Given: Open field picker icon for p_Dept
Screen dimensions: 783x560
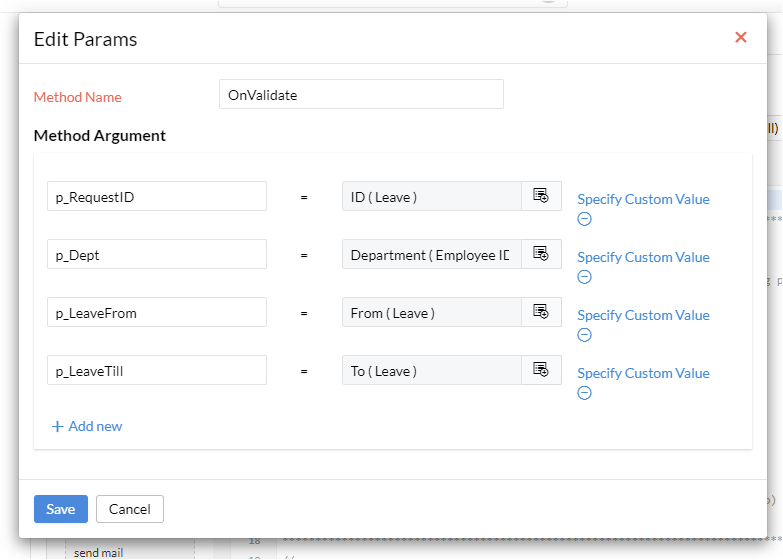Looking at the screenshot, I should (541, 254).
